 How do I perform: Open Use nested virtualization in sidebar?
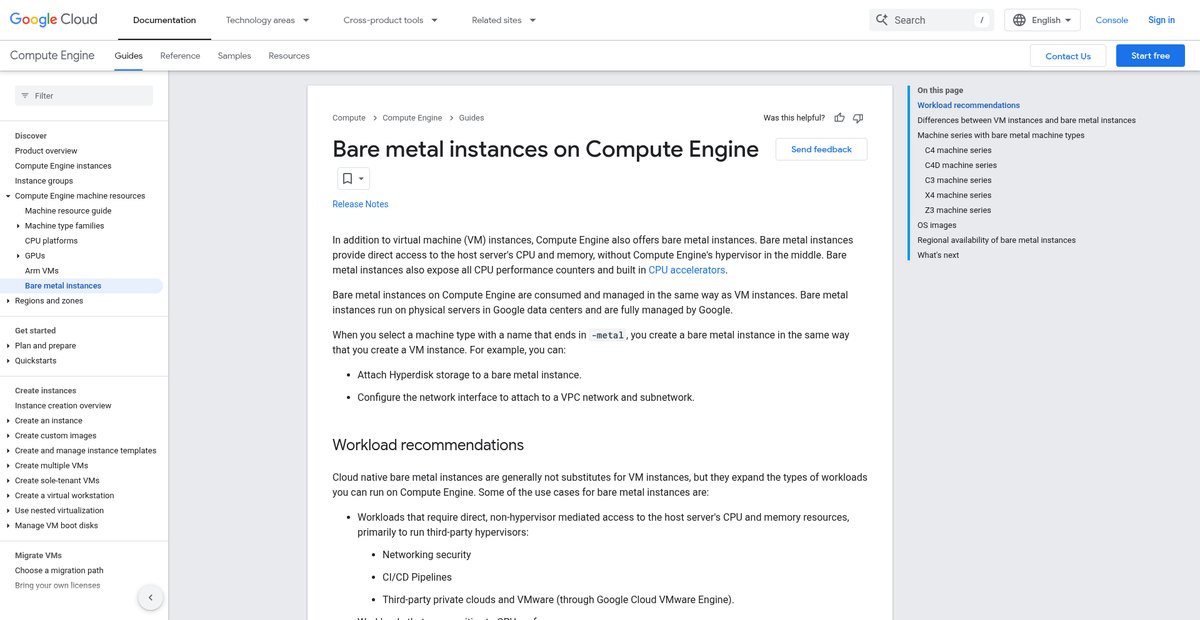coord(59,511)
